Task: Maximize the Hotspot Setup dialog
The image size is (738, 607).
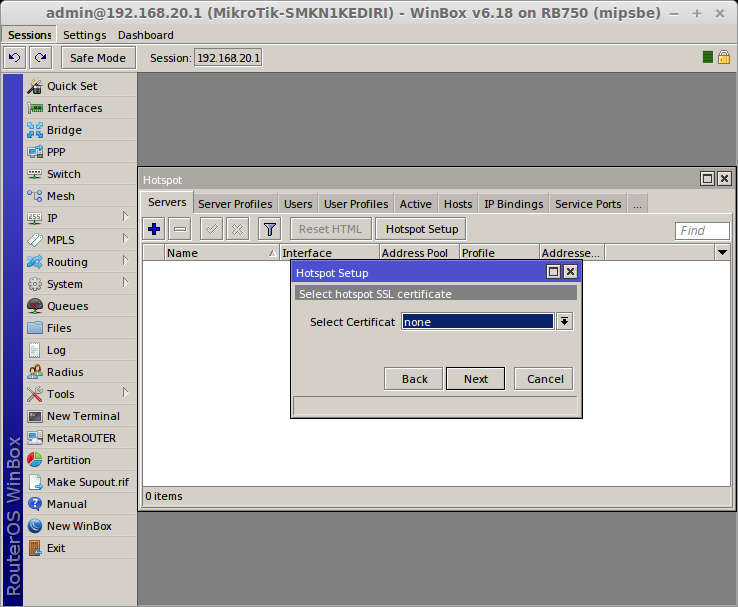Action: pos(554,272)
